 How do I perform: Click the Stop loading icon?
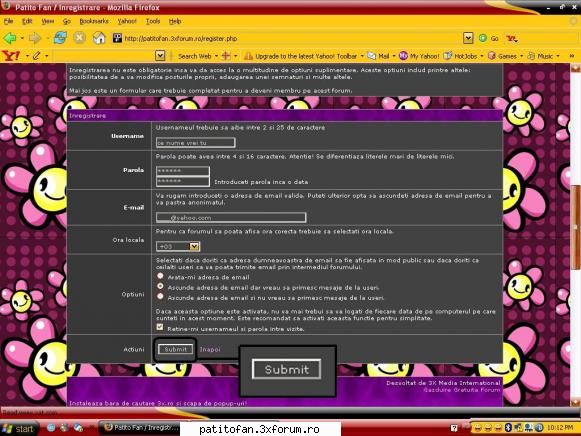[79, 38]
